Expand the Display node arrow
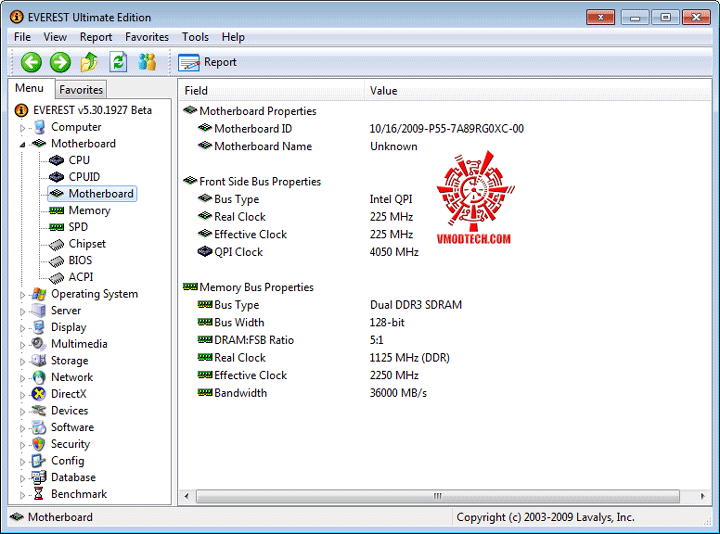 click(x=22, y=328)
